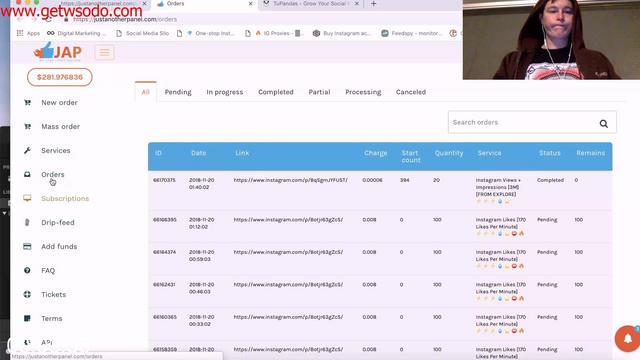Click order ID 66164374
This screenshot has height=360, width=640.
[164, 252]
